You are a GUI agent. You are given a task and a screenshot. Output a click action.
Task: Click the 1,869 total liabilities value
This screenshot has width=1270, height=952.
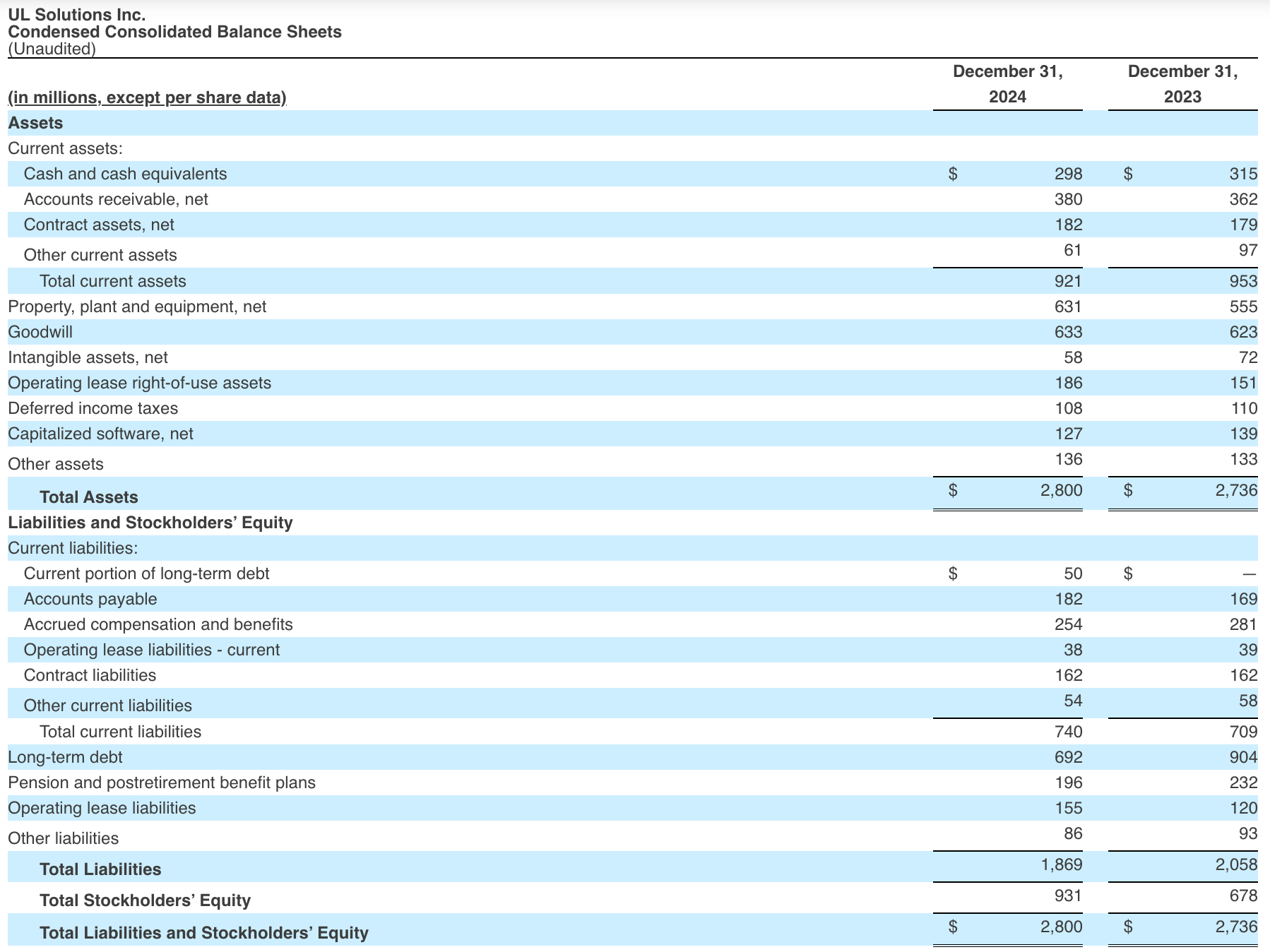[x=1061, y=864]
